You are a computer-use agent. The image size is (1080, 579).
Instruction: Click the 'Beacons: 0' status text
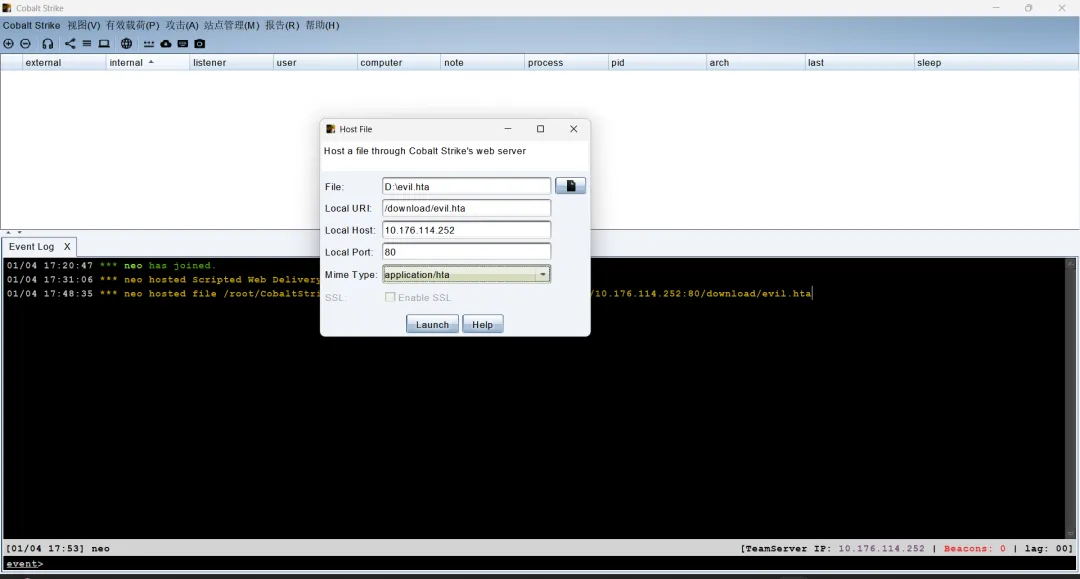(x=975, y=549)
